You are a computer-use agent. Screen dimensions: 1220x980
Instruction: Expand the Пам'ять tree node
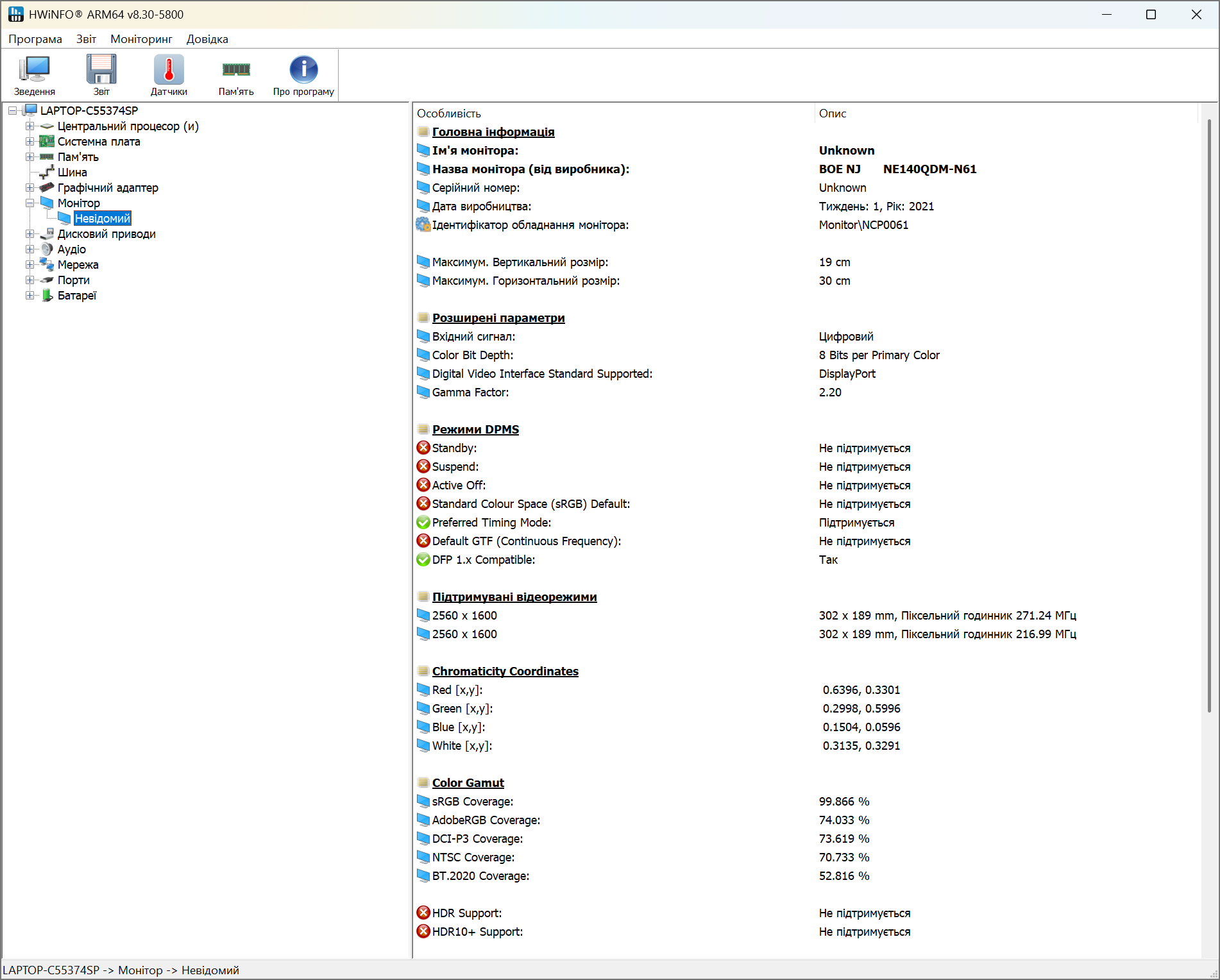tap(30, 157)
